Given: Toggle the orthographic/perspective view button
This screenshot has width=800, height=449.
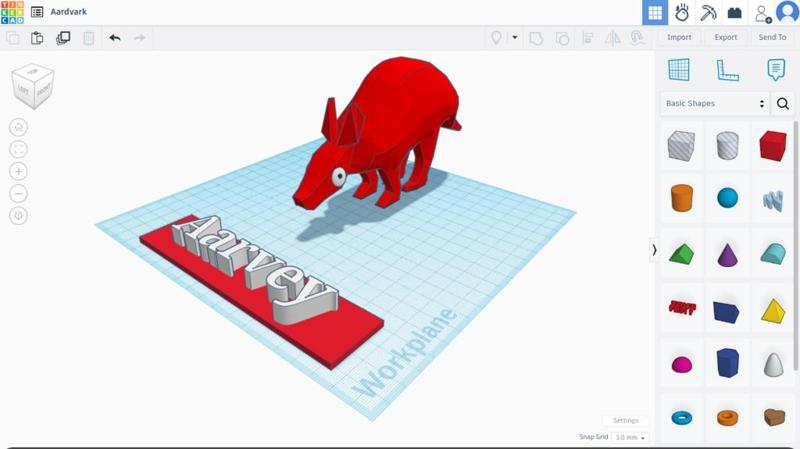Looking at the screenshot, I should (x=19, y=215).
